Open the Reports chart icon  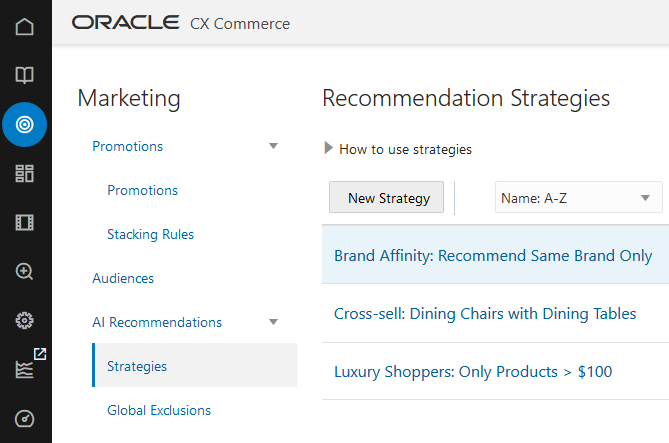click(x=25, y=369)
